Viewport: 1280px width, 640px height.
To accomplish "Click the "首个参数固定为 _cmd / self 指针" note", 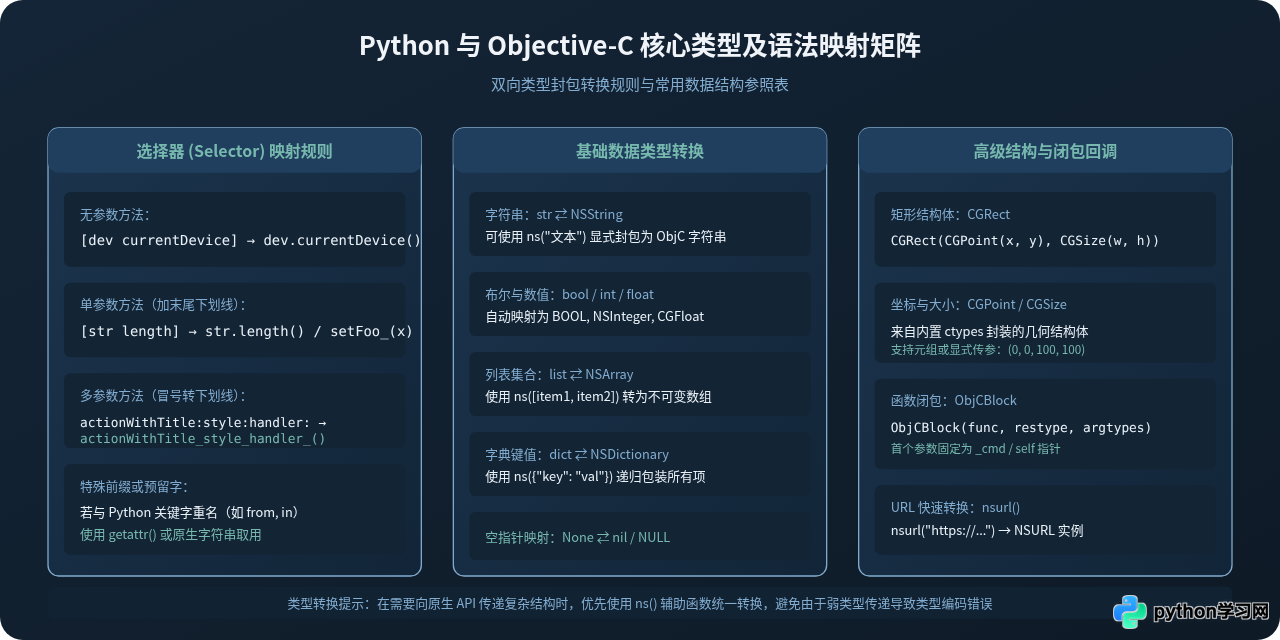I will click(975, 449).
